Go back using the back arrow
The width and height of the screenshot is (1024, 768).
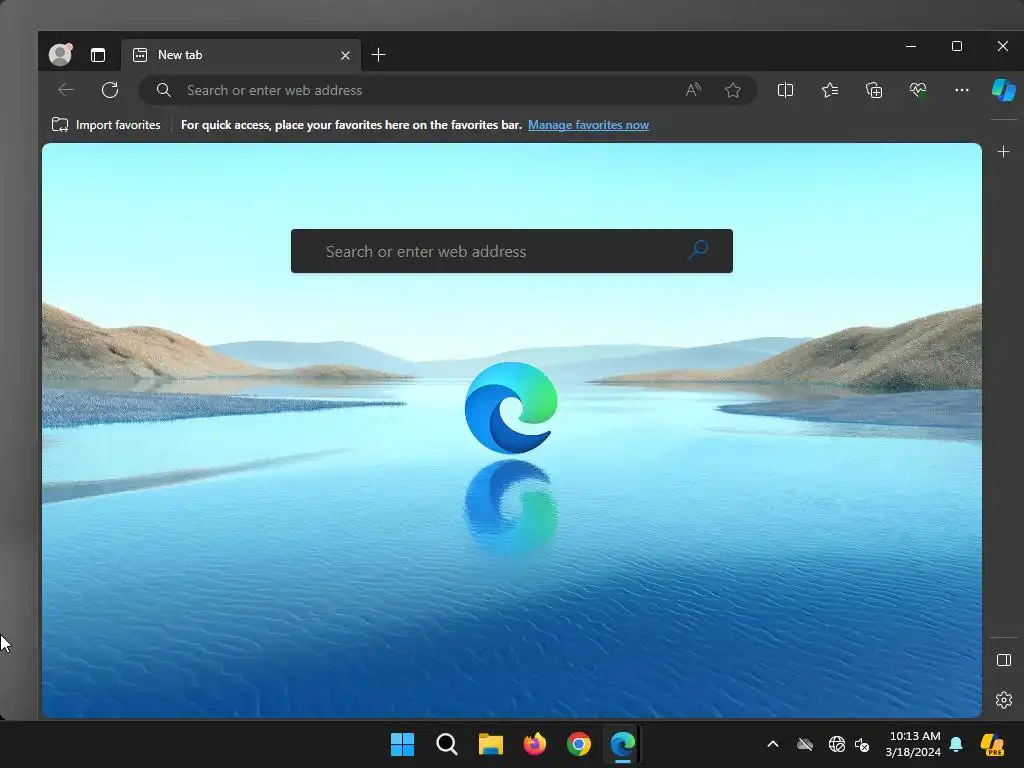66,90
